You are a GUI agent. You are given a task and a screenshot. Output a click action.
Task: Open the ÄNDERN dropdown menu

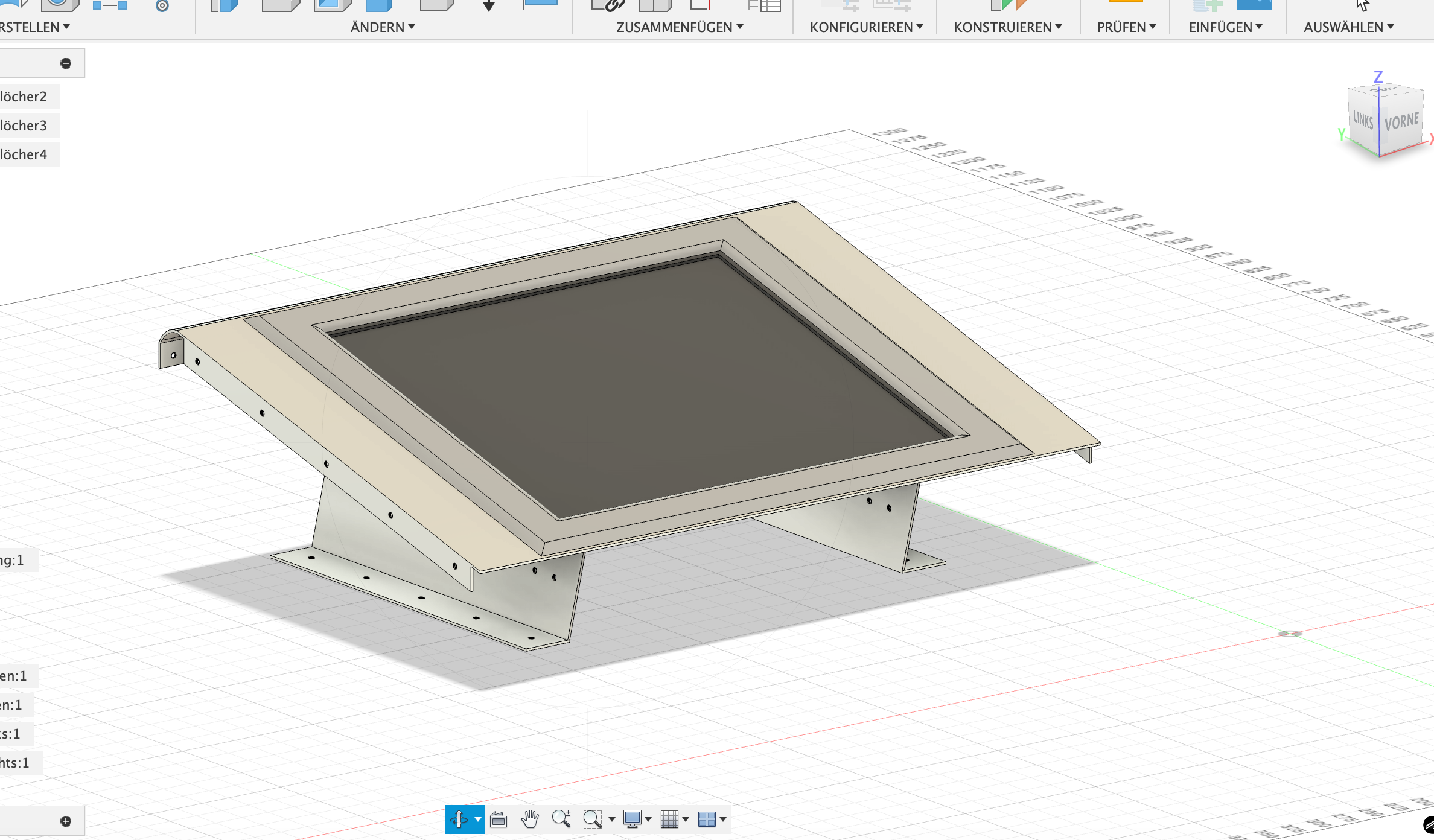383,27
